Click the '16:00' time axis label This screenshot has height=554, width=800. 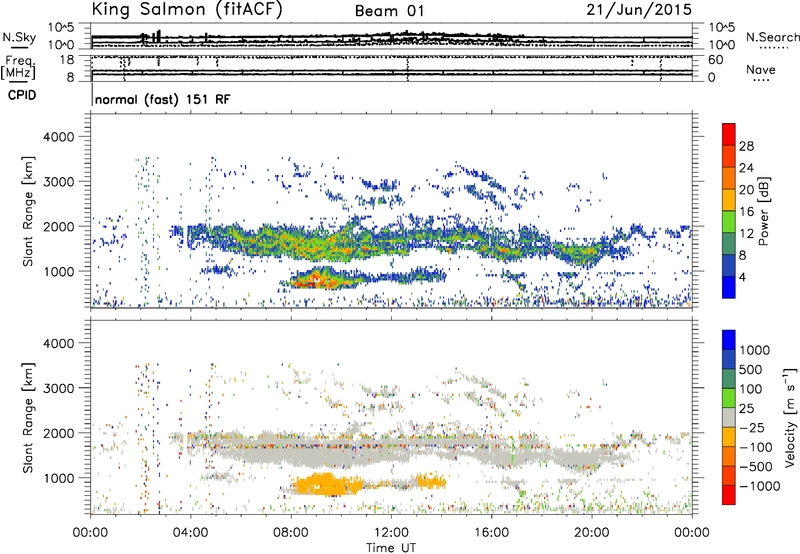491,533
